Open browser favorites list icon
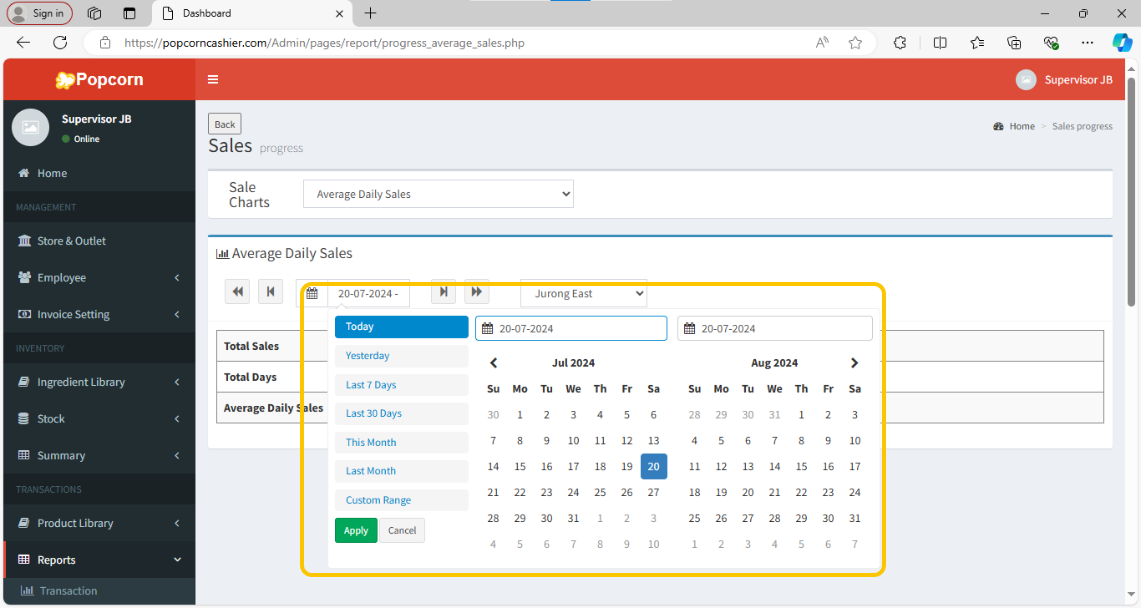The image size is (1141, 608). [x=977, y=43]
